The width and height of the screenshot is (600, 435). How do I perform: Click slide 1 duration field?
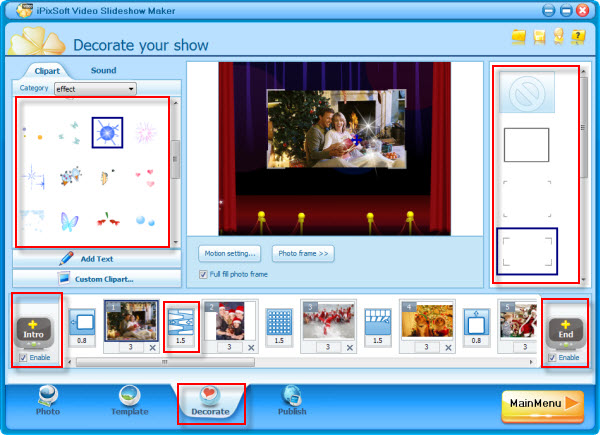coord(130,347)
